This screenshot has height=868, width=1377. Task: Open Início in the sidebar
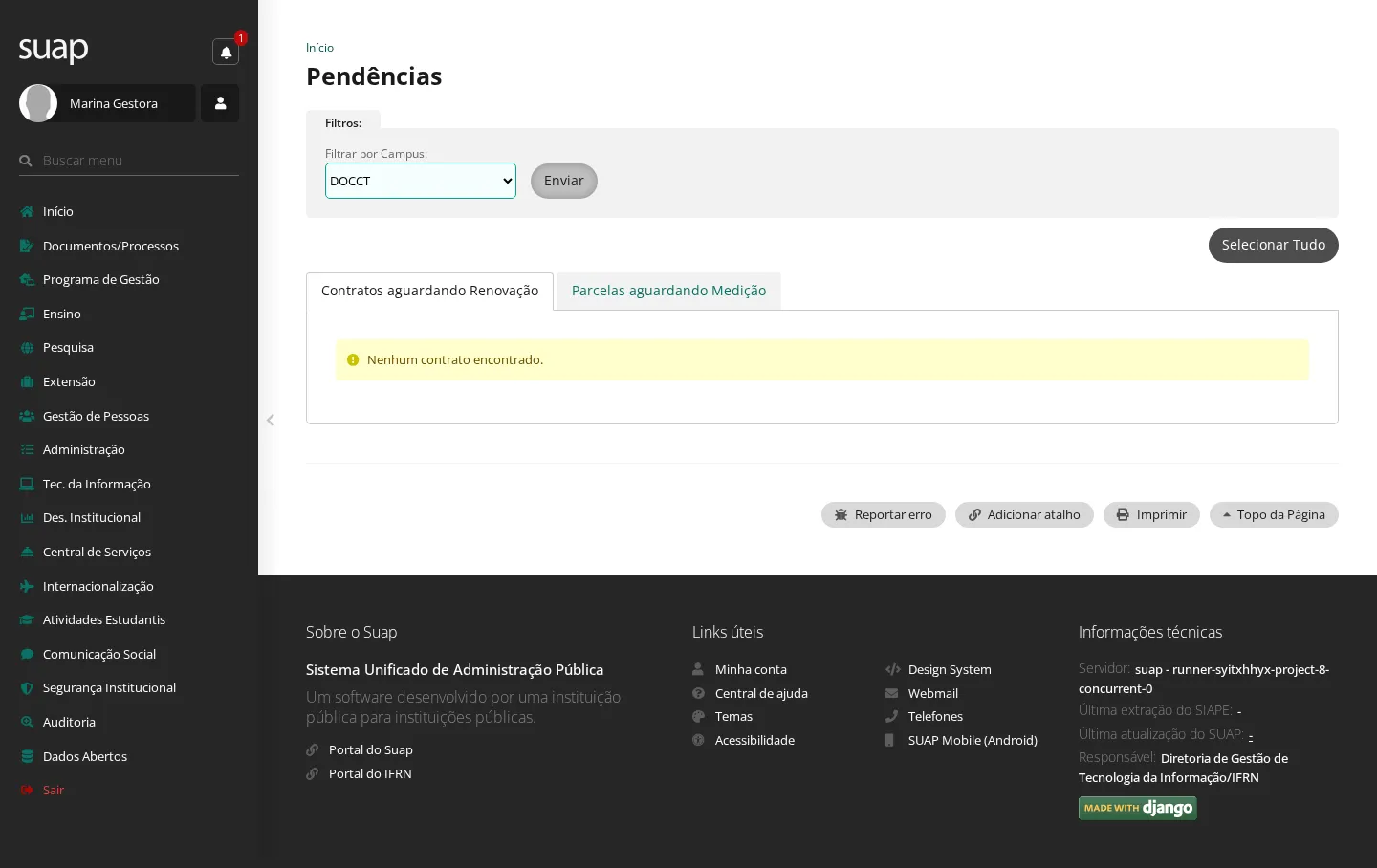[129, 211]
